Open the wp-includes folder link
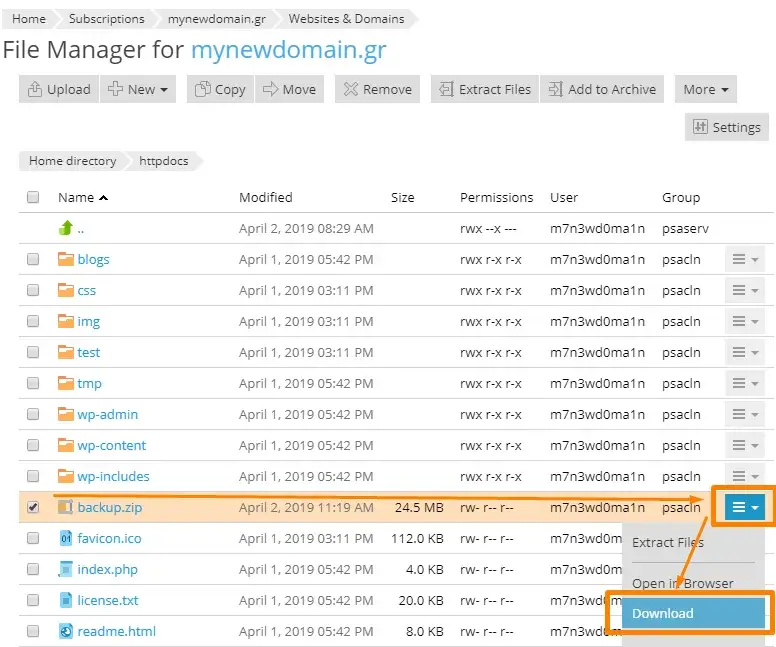Screen dimensions: 776x647 point(113,476)
